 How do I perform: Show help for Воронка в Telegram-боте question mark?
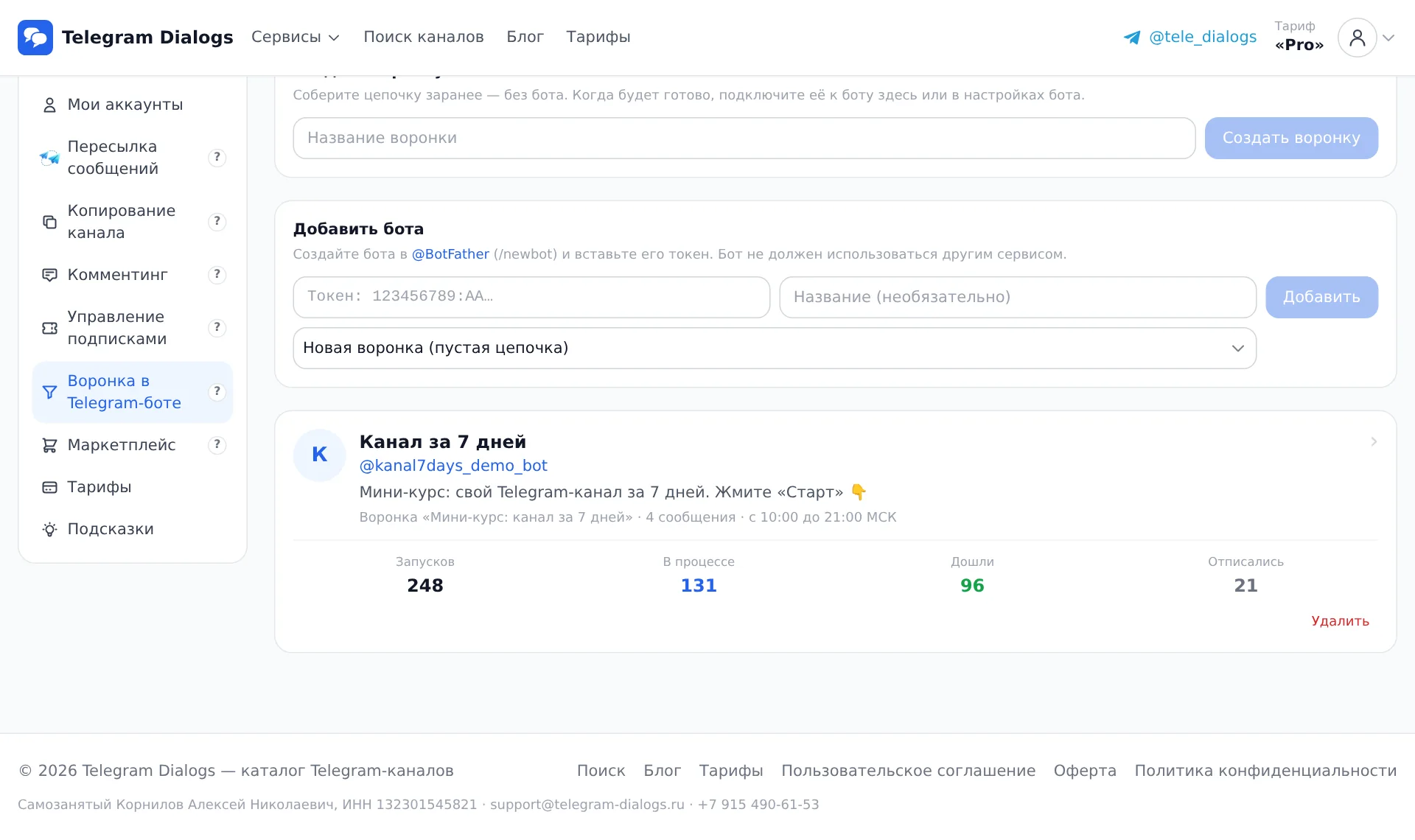click(x=217, y=391)
